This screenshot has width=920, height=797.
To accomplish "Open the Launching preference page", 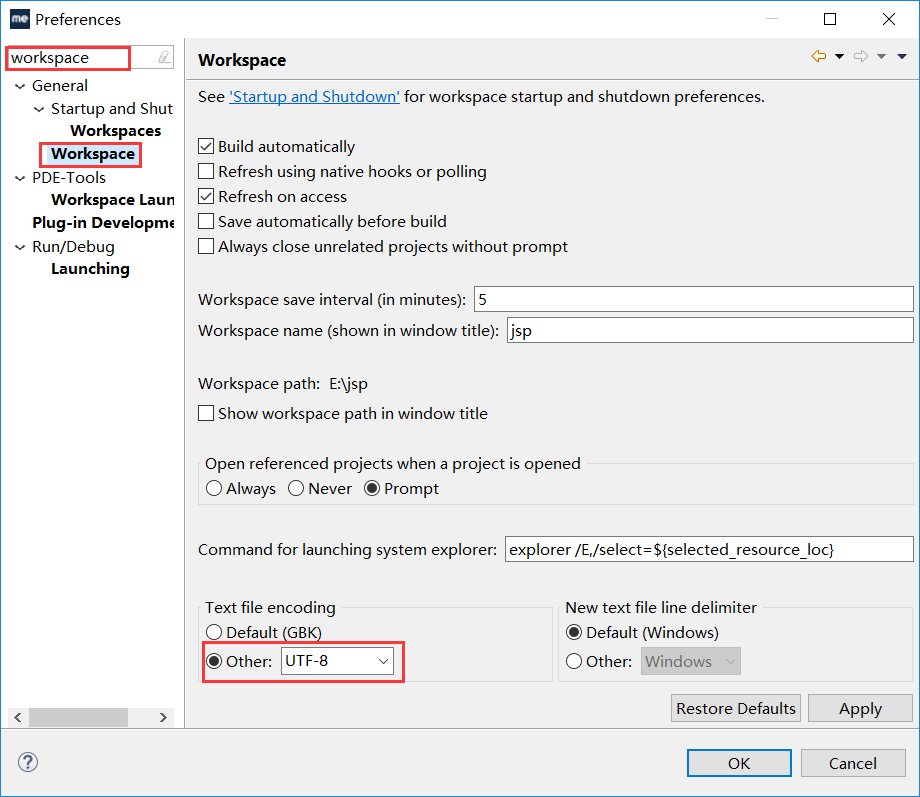I will pos(90,269).
